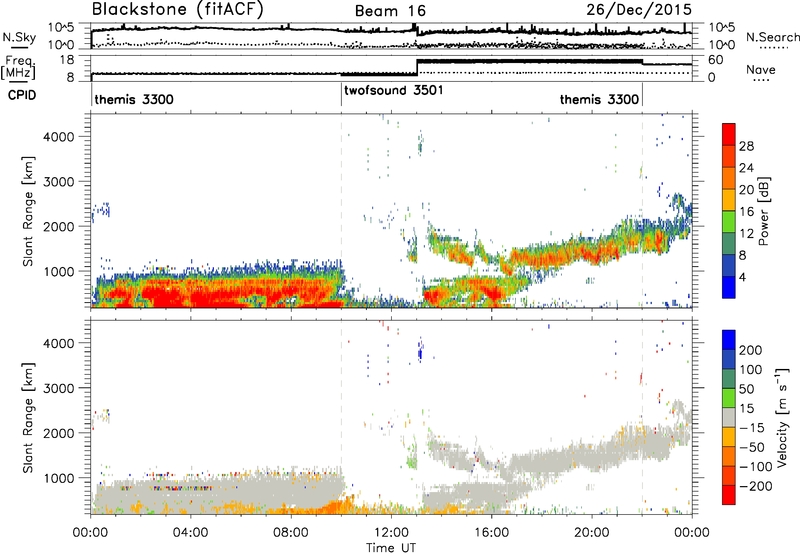Click the solid line sample under N.Sky

tap(19, 47)
